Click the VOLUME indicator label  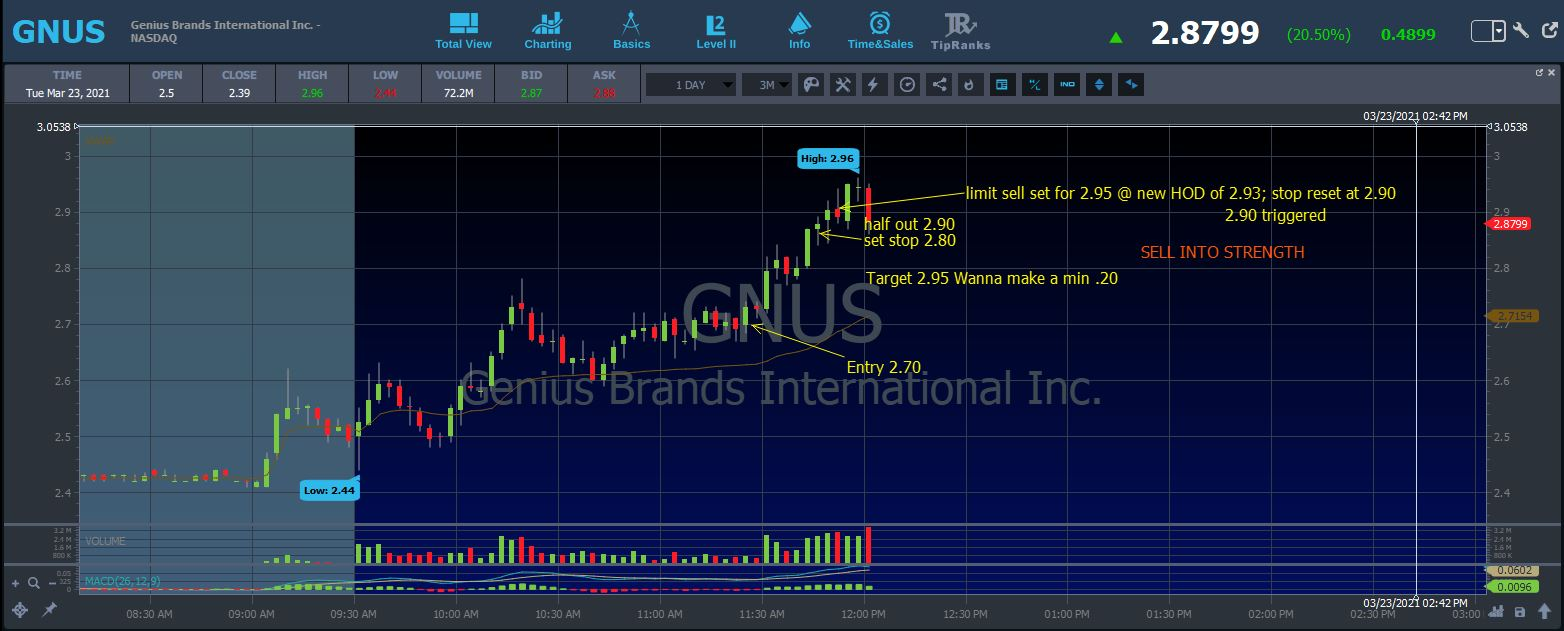click(106, 541)
